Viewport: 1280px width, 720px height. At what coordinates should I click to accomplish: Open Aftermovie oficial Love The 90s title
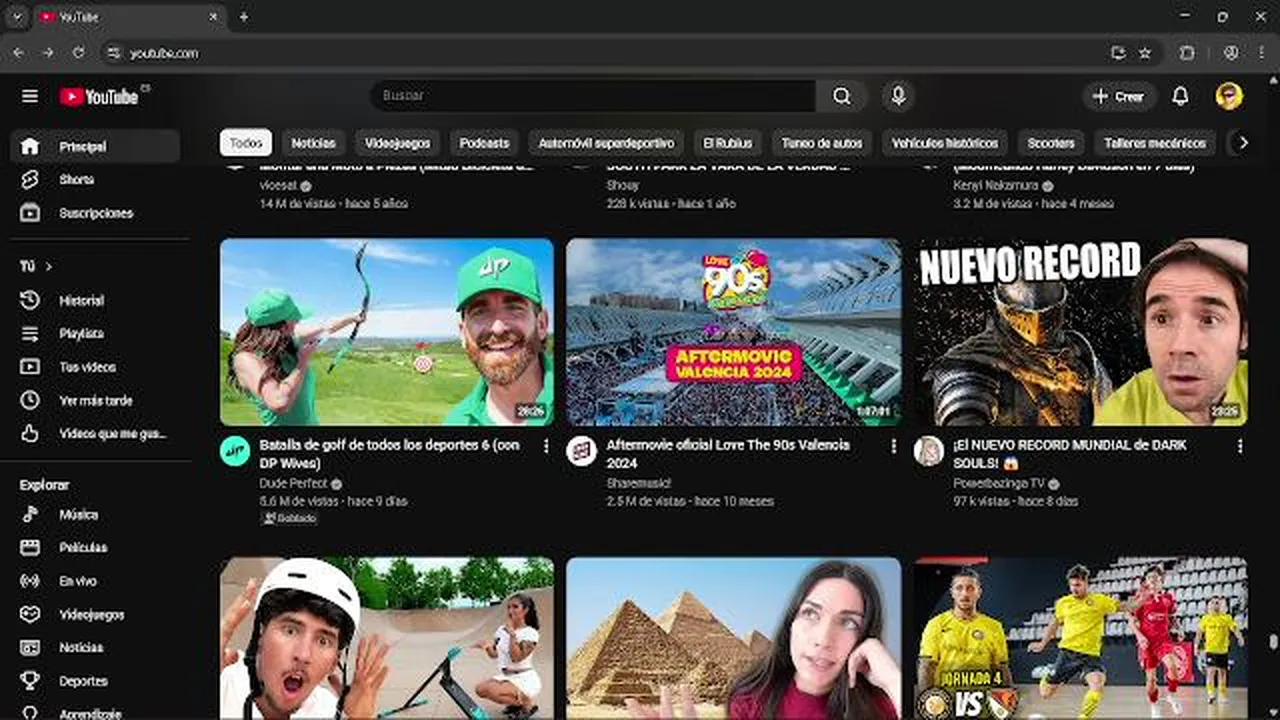tap(728, 454)
